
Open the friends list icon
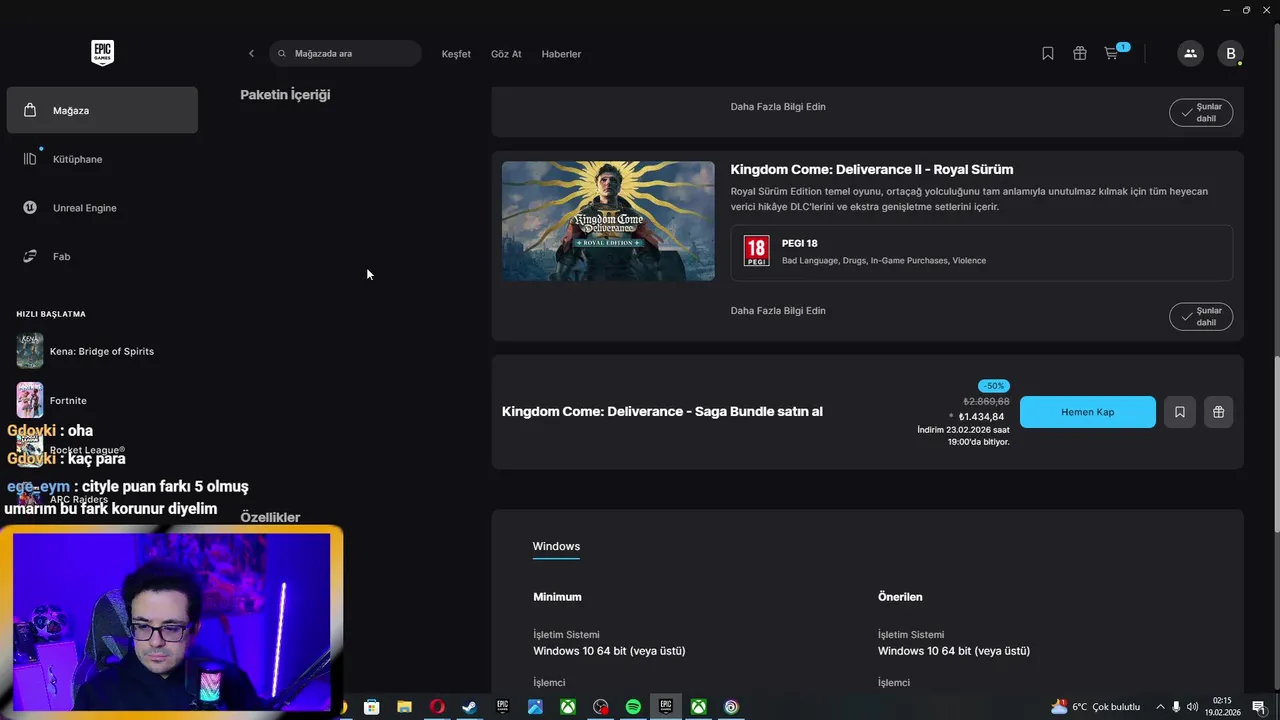click(1190, 53)
